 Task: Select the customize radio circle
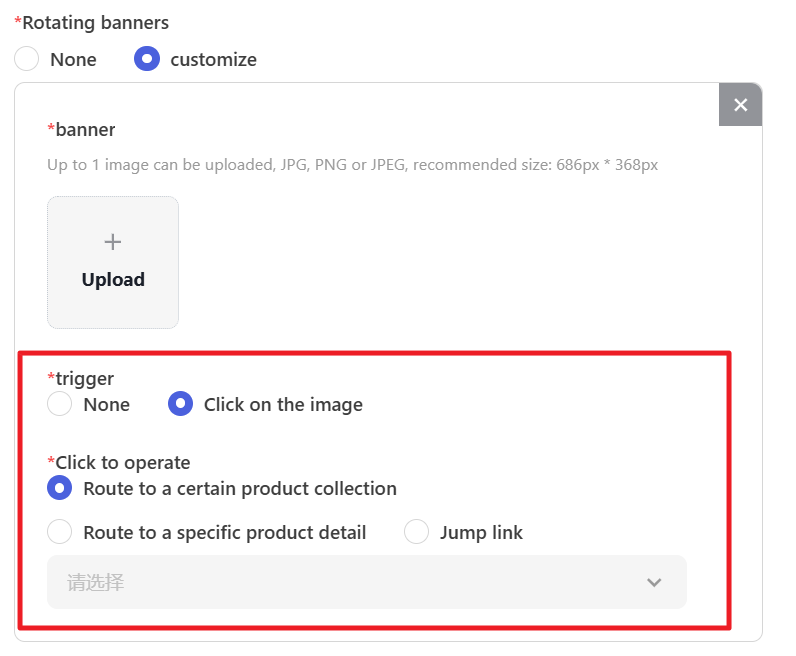point(147,59)
